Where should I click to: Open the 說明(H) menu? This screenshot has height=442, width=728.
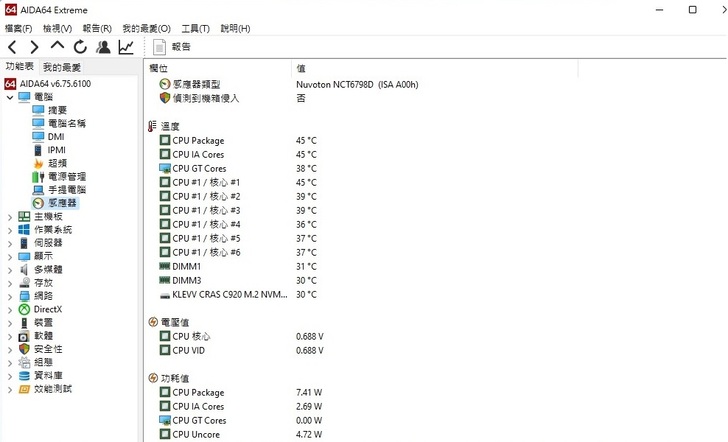(x=235, y=28)
